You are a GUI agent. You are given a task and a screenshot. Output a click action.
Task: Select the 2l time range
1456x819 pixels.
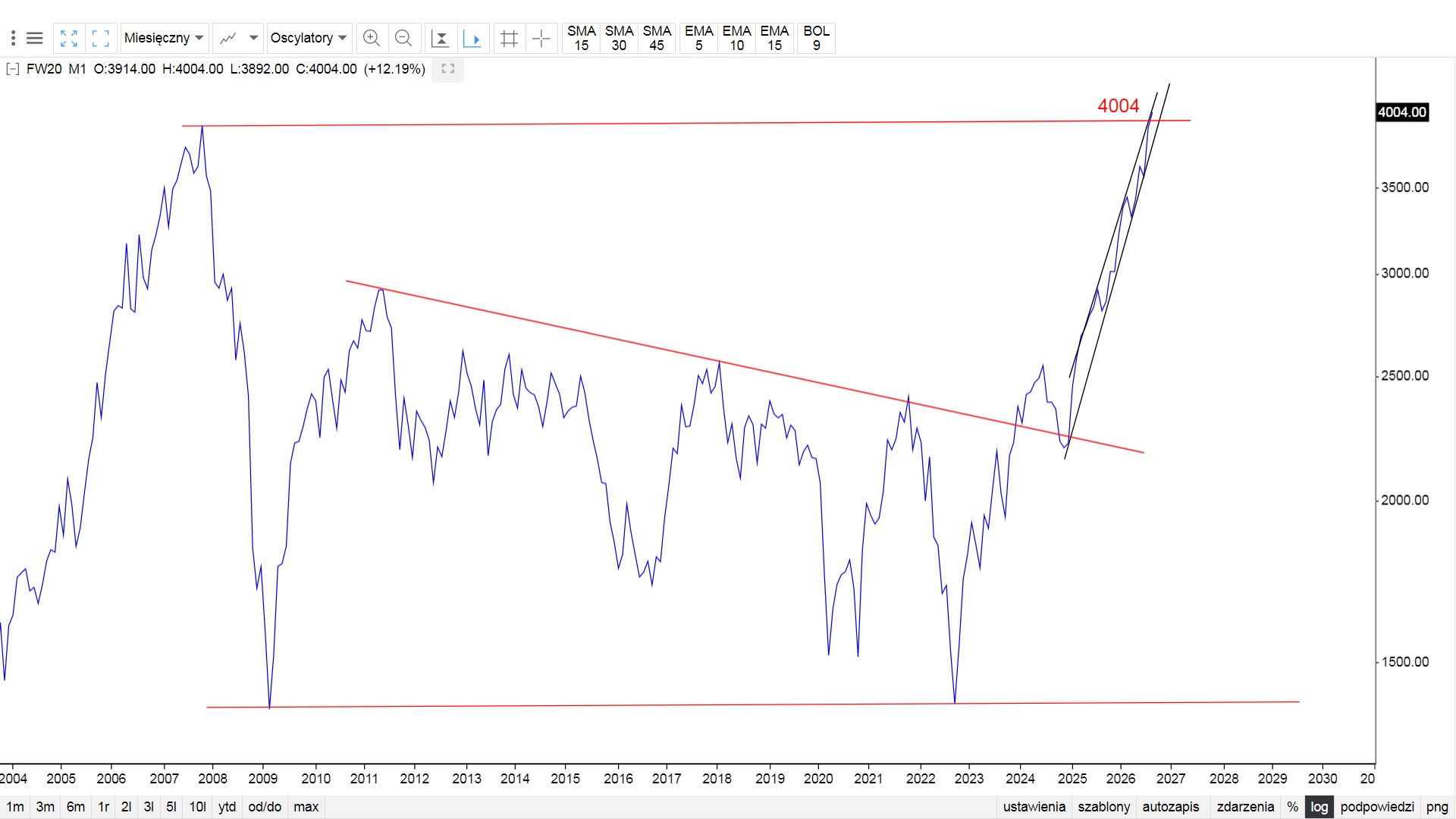coord(127,807)
